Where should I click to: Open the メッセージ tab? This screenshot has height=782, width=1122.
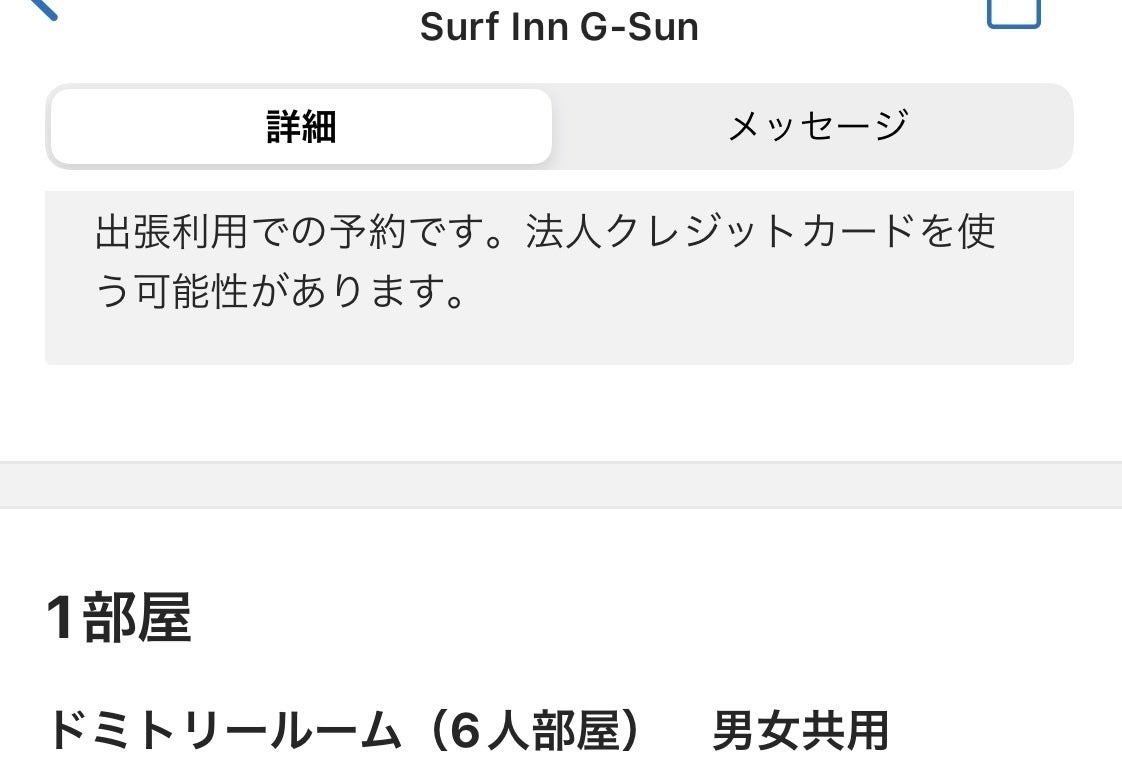click(x=817, y=127)
